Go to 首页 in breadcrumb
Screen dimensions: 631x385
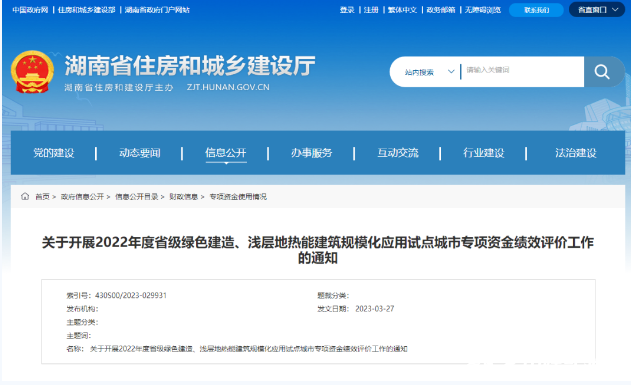42,197
